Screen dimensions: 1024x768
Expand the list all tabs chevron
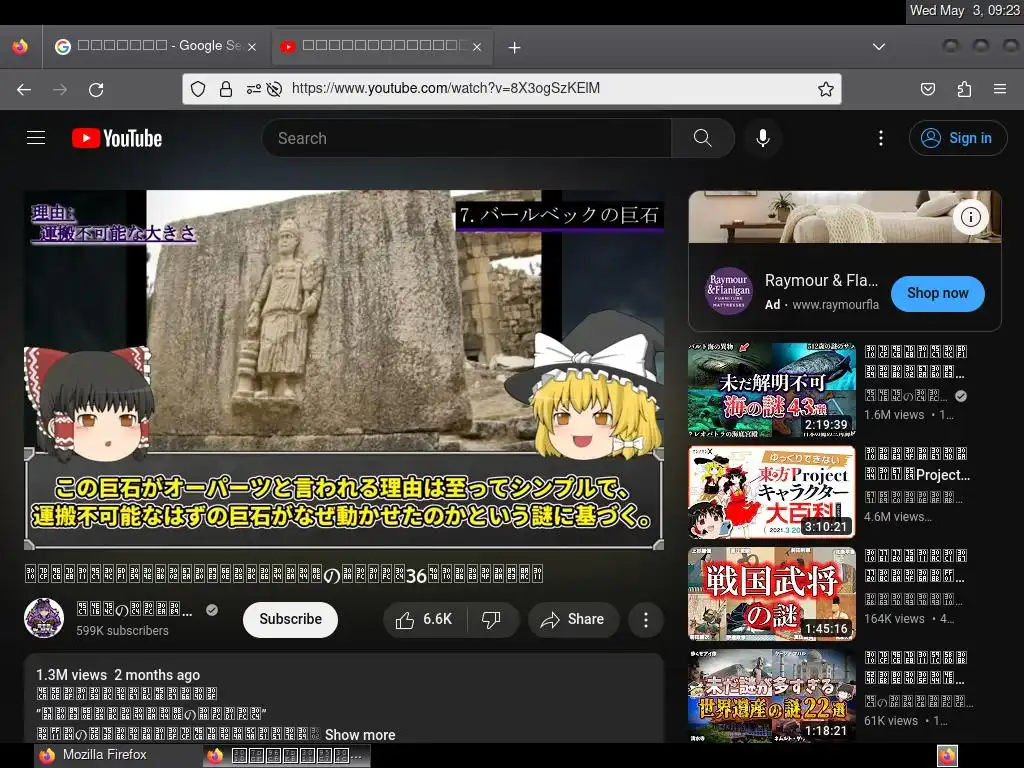(879, 46)
